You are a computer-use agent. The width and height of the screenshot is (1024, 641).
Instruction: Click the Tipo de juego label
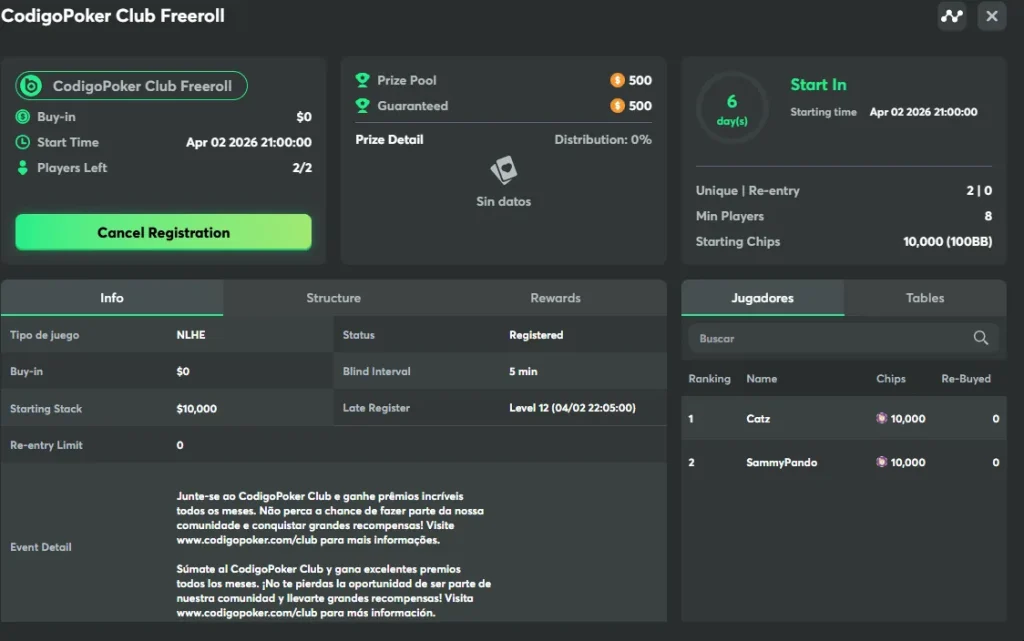44,335
